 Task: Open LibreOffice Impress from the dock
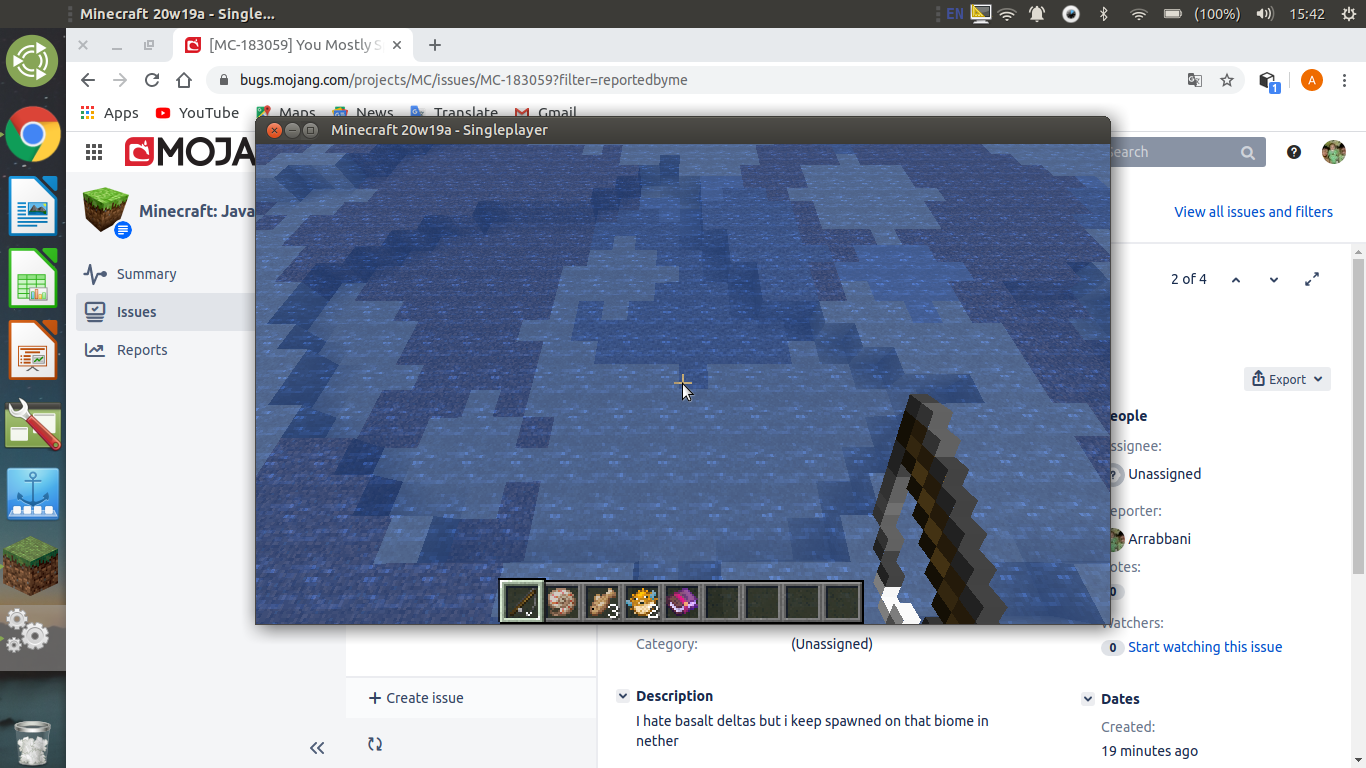point(33,349)
